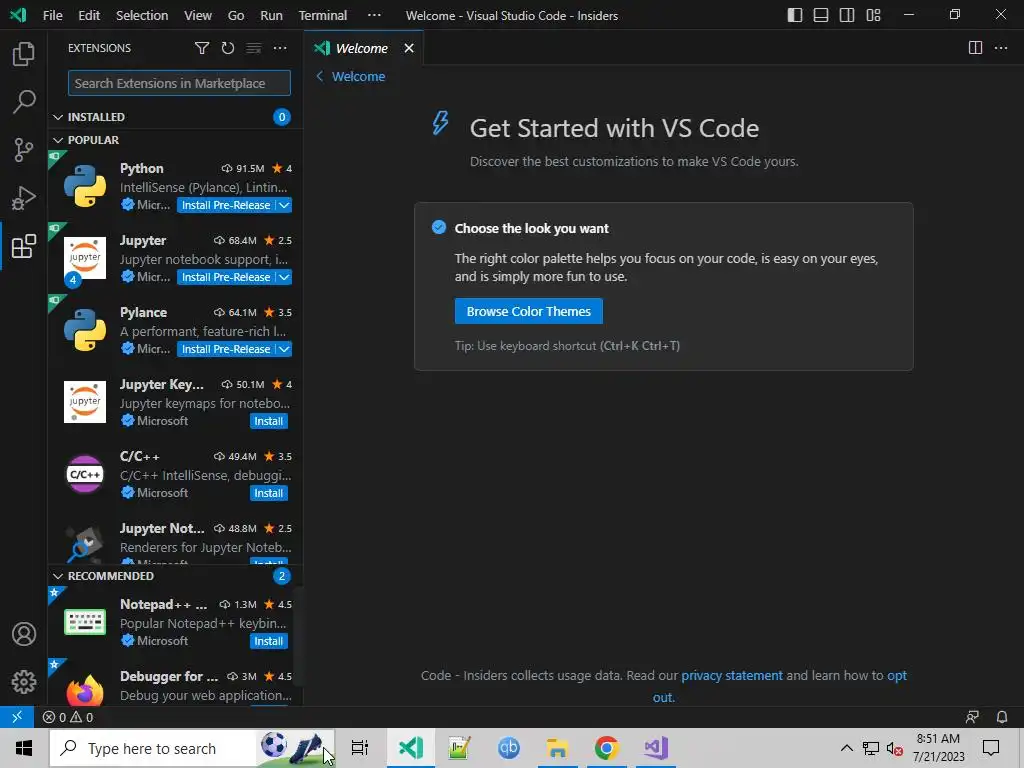Show errors and warnings in status bar
The height and width of the screenshot is (768, 1024).
click(68, 717)
